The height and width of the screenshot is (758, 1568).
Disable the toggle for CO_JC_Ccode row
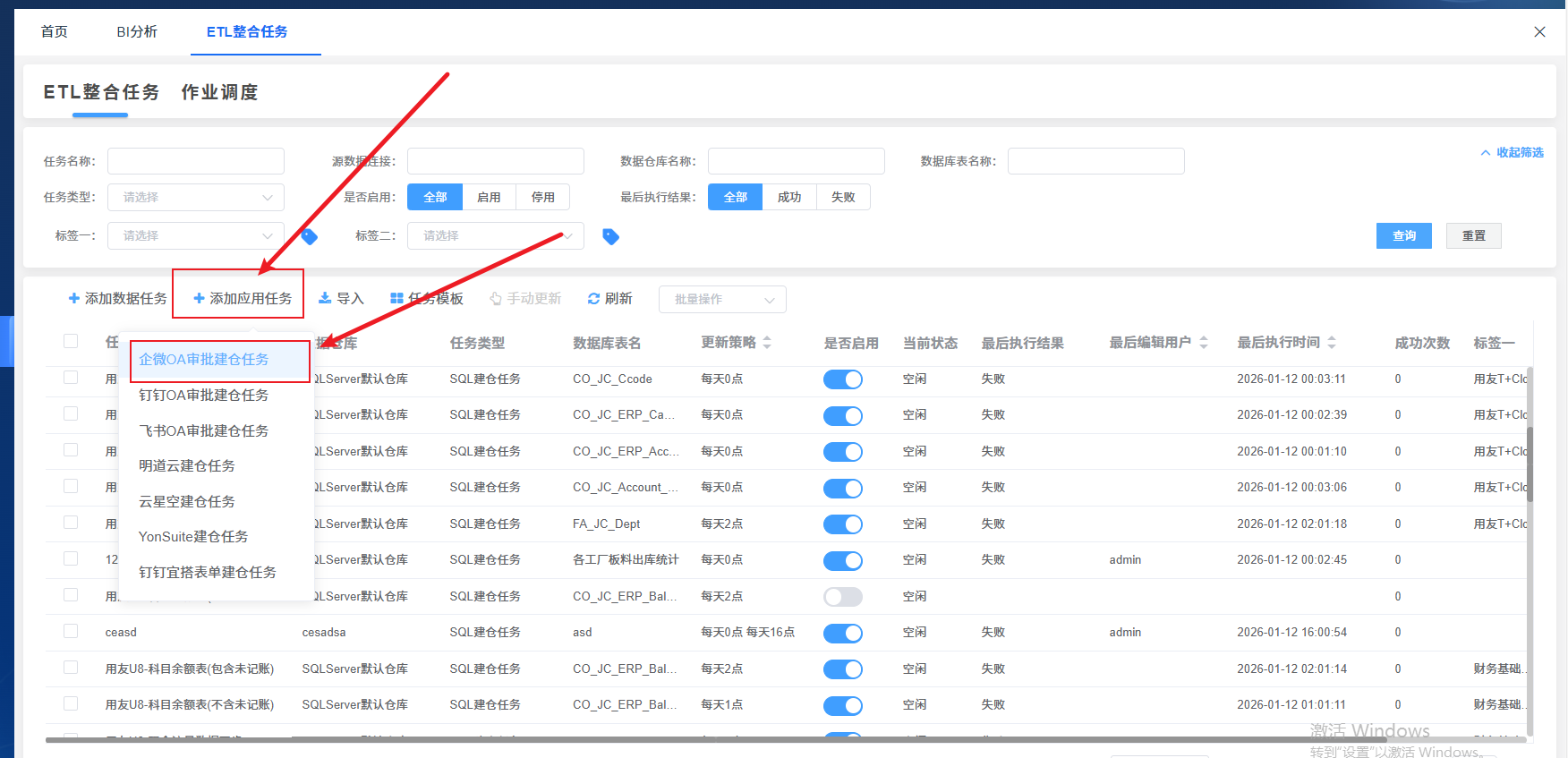tap(842, 379)
